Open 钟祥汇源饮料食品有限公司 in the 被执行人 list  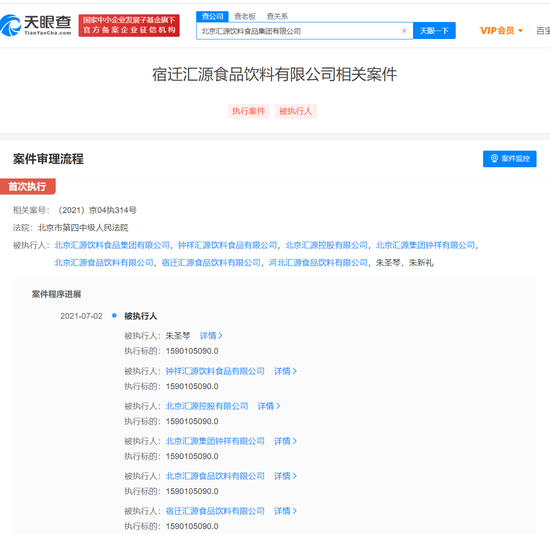click(x=228, y=245)
